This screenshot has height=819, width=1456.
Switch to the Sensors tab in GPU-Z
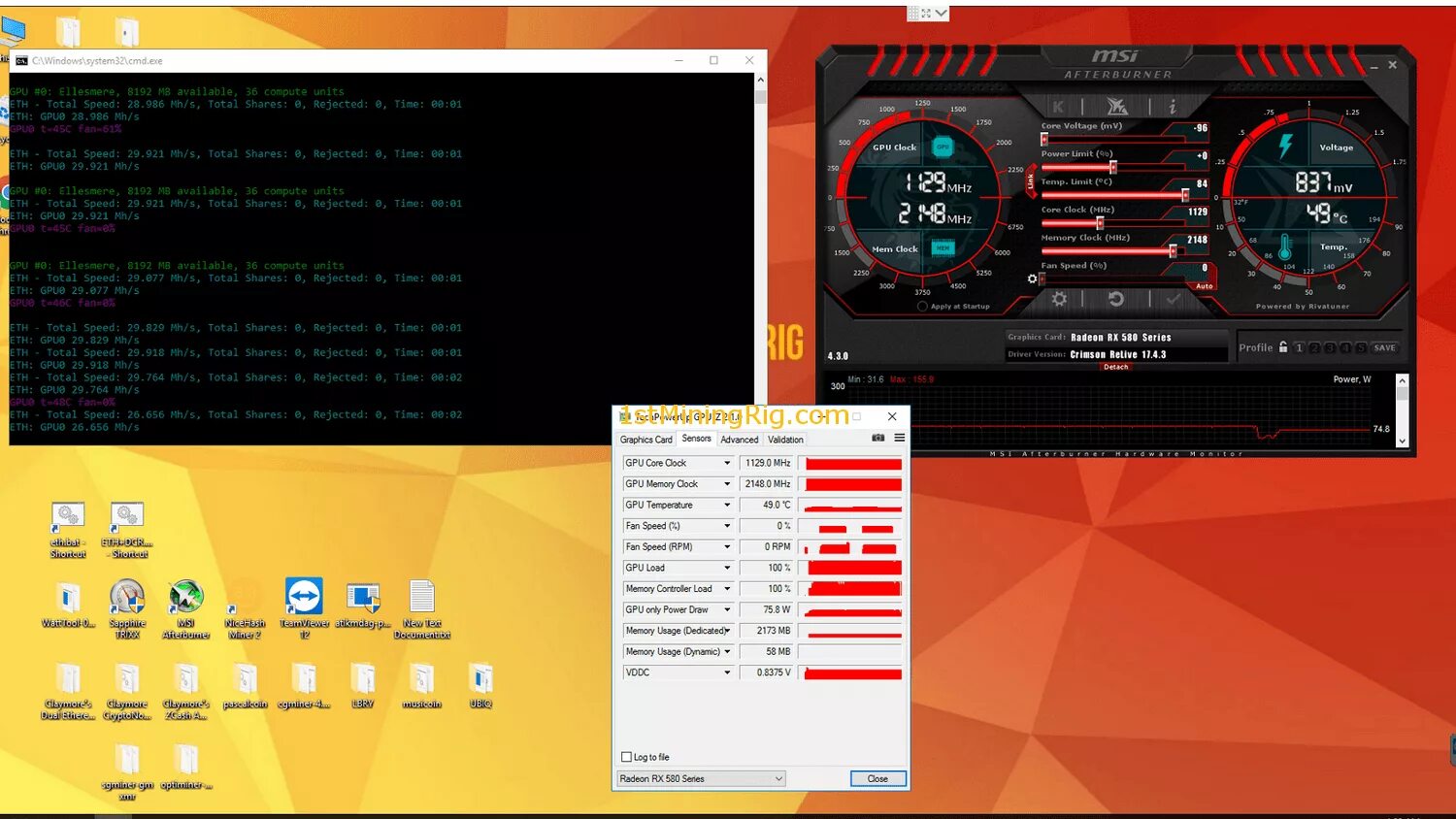point(696,439)
